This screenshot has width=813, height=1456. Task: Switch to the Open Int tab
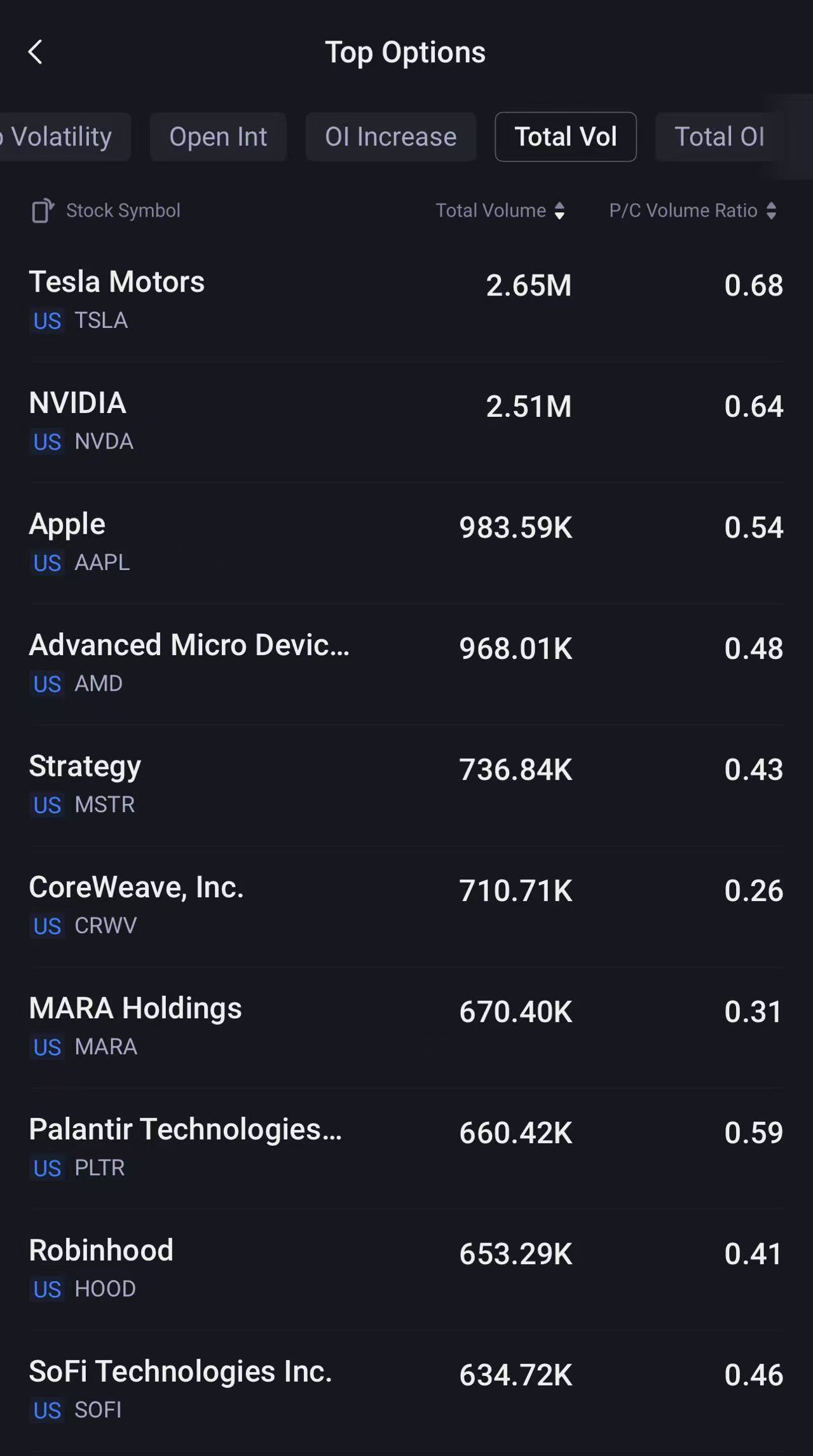point(218,137)
